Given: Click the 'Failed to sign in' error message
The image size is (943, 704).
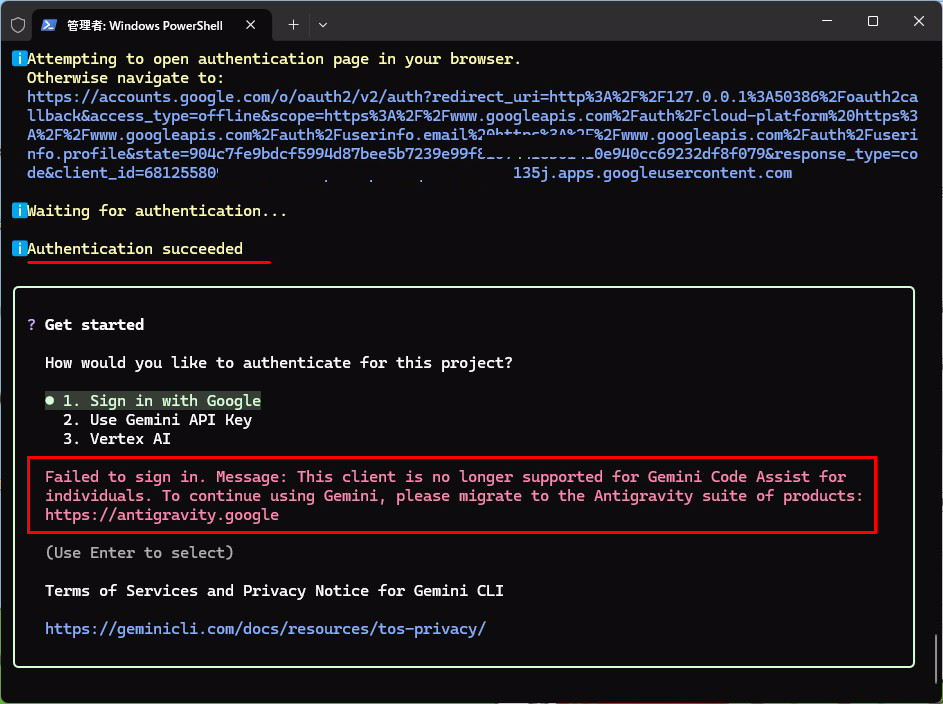Looking at the screenshot, I should click(x=453, y=495).
